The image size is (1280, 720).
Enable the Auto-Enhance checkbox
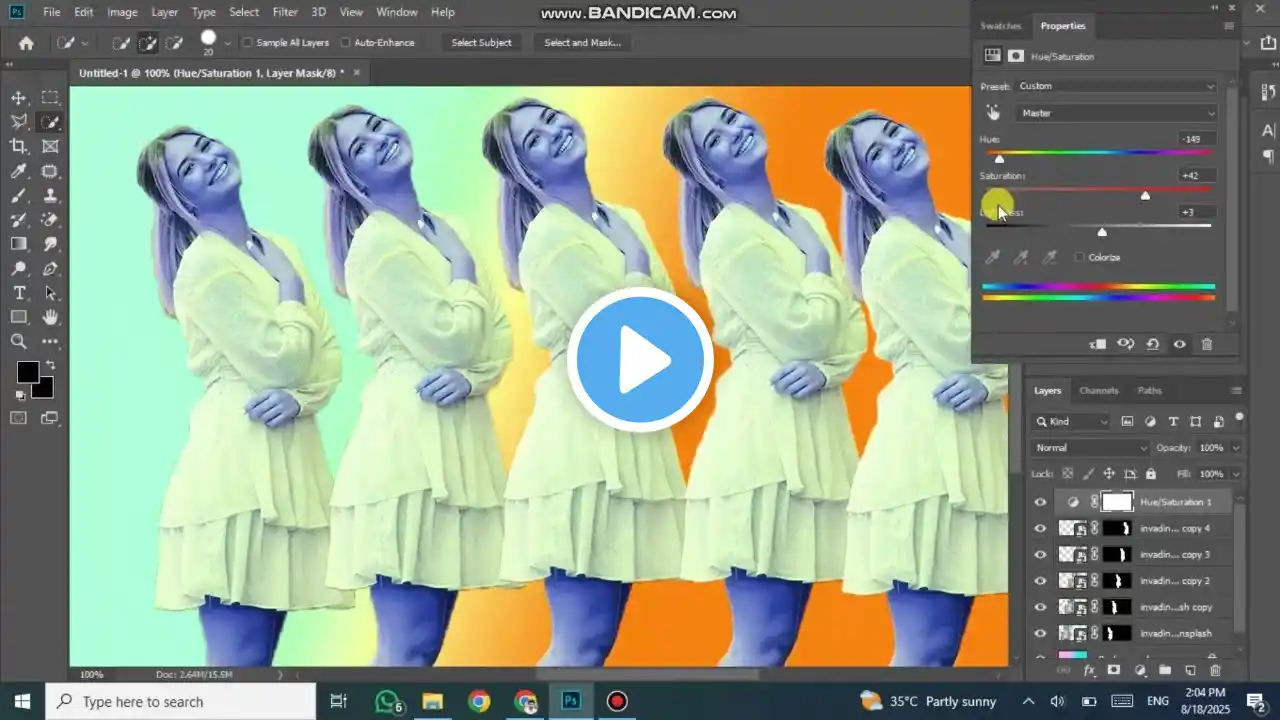(x=348, y=42)
